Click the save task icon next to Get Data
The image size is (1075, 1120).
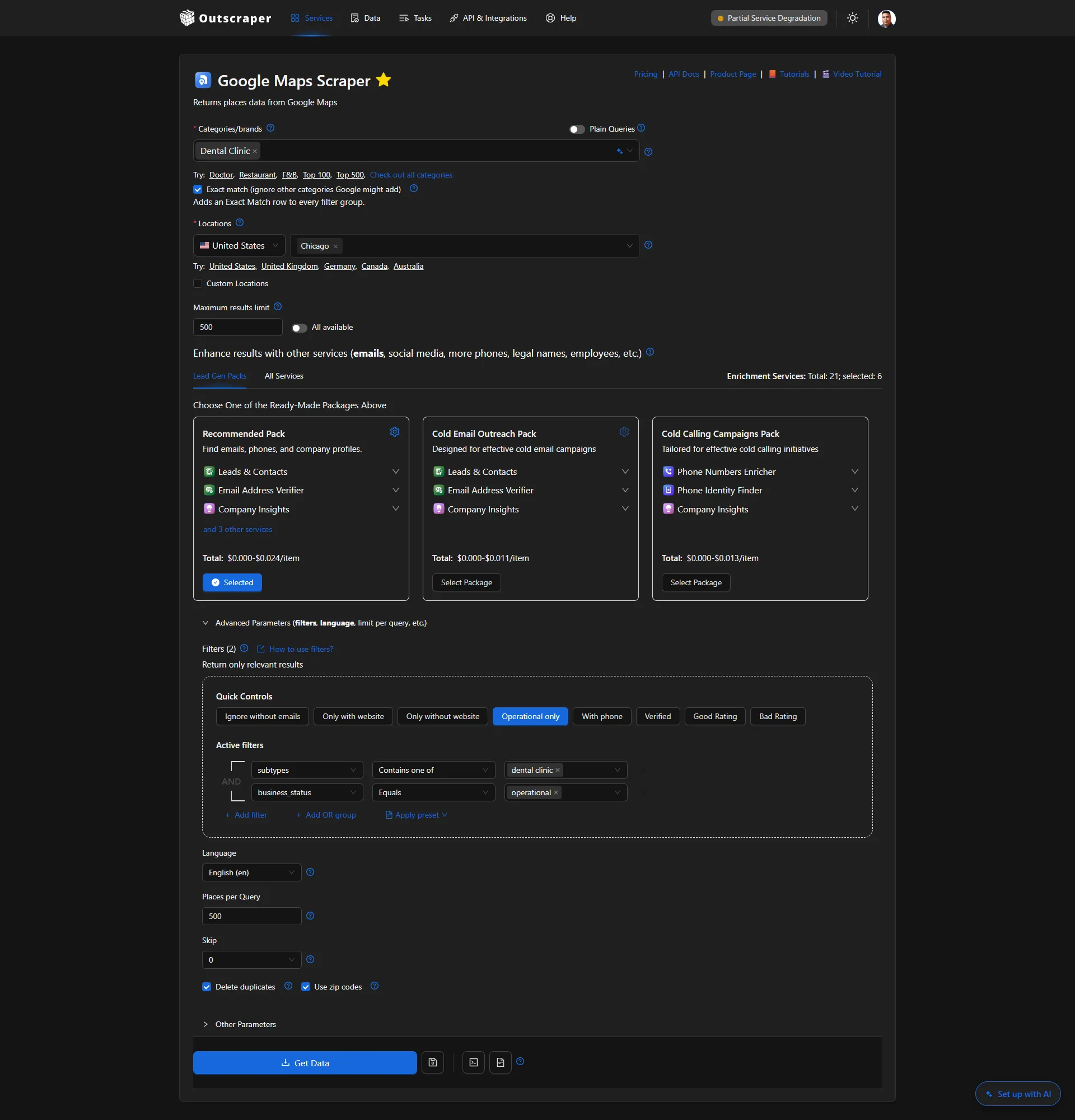432,1062
